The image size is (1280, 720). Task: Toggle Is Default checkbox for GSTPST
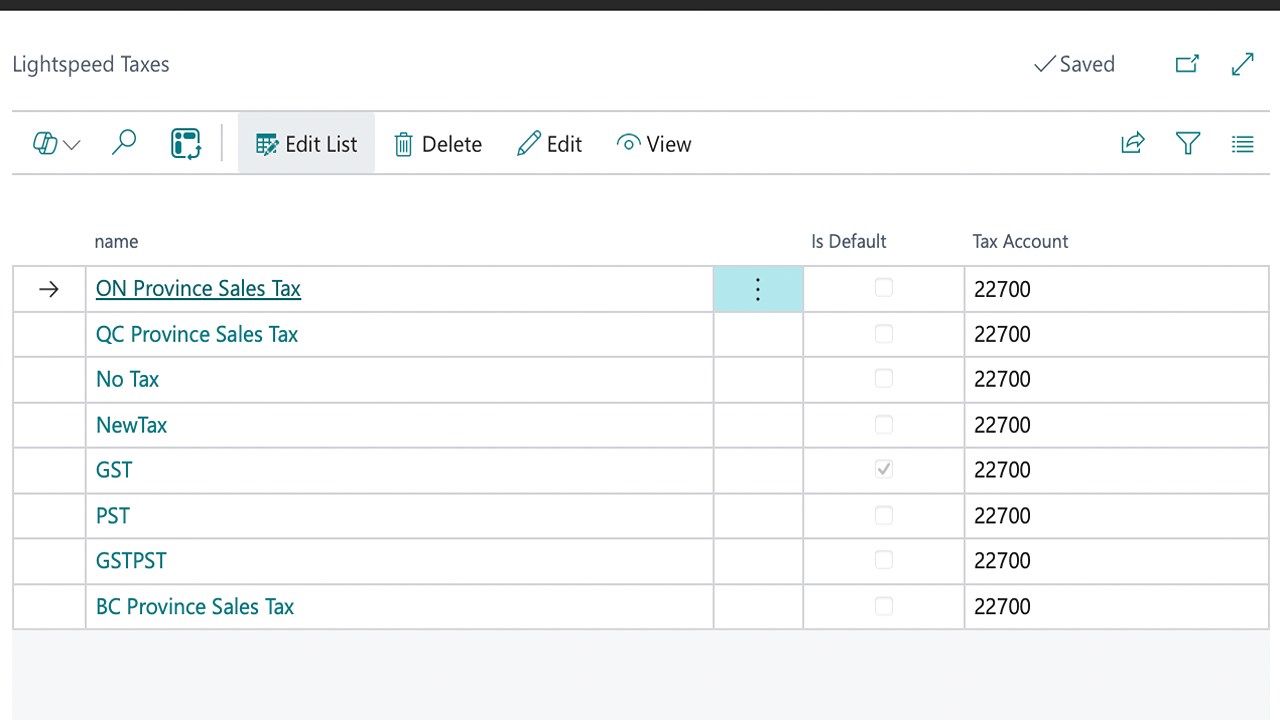point(883,561)
